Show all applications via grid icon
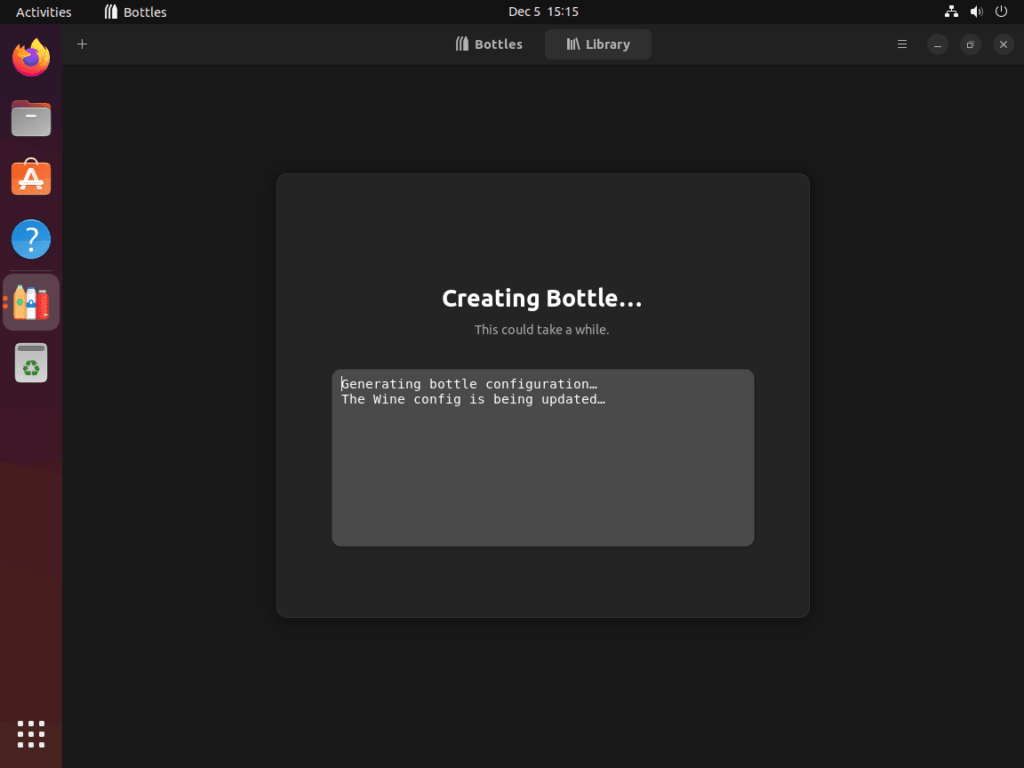 click(x=31, y=734)
